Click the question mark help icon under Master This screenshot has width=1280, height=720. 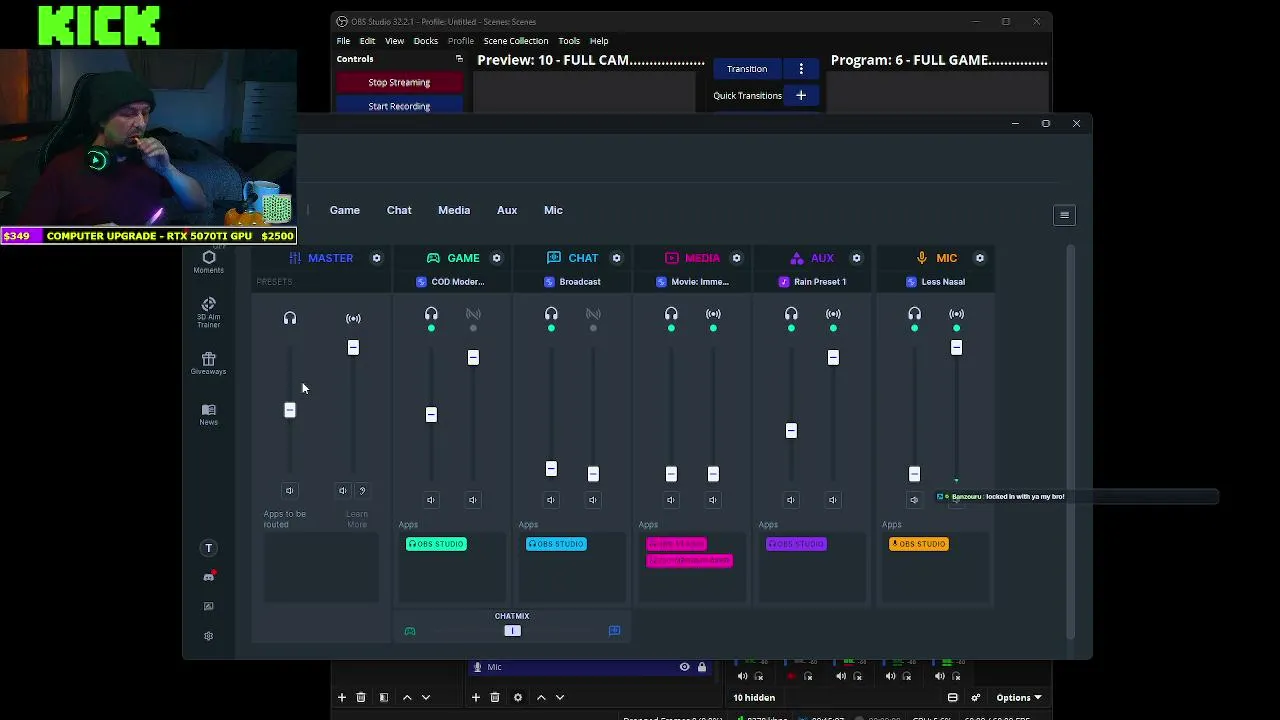[x=362, y=491]
